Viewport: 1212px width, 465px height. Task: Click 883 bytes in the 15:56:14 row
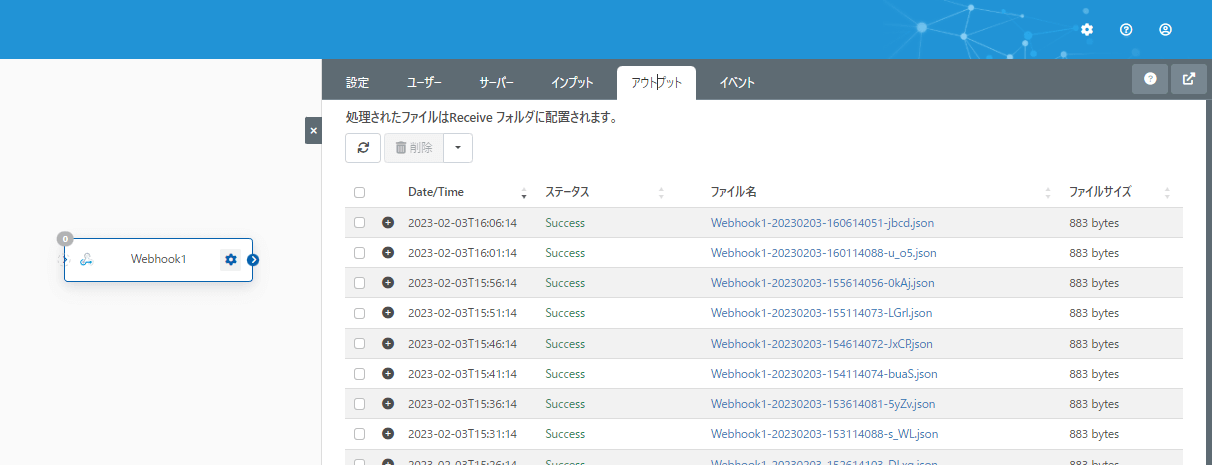[x=1094, y=283]
